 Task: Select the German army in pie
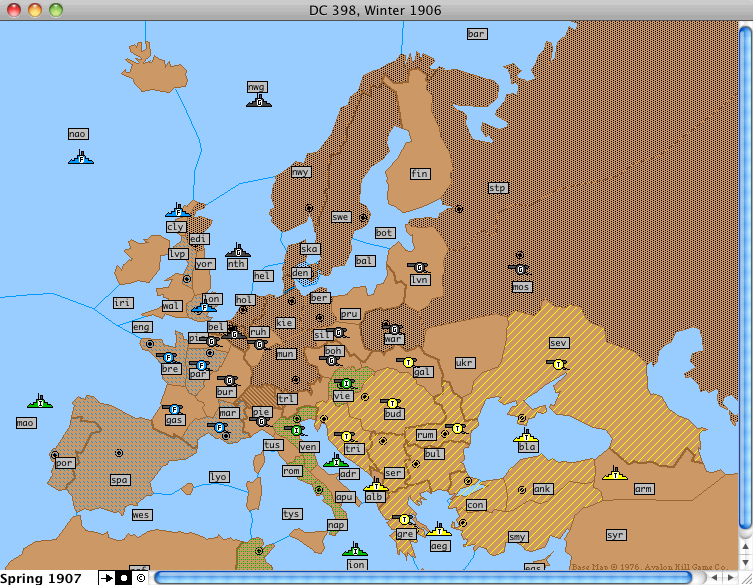click(x=261, y=422)
